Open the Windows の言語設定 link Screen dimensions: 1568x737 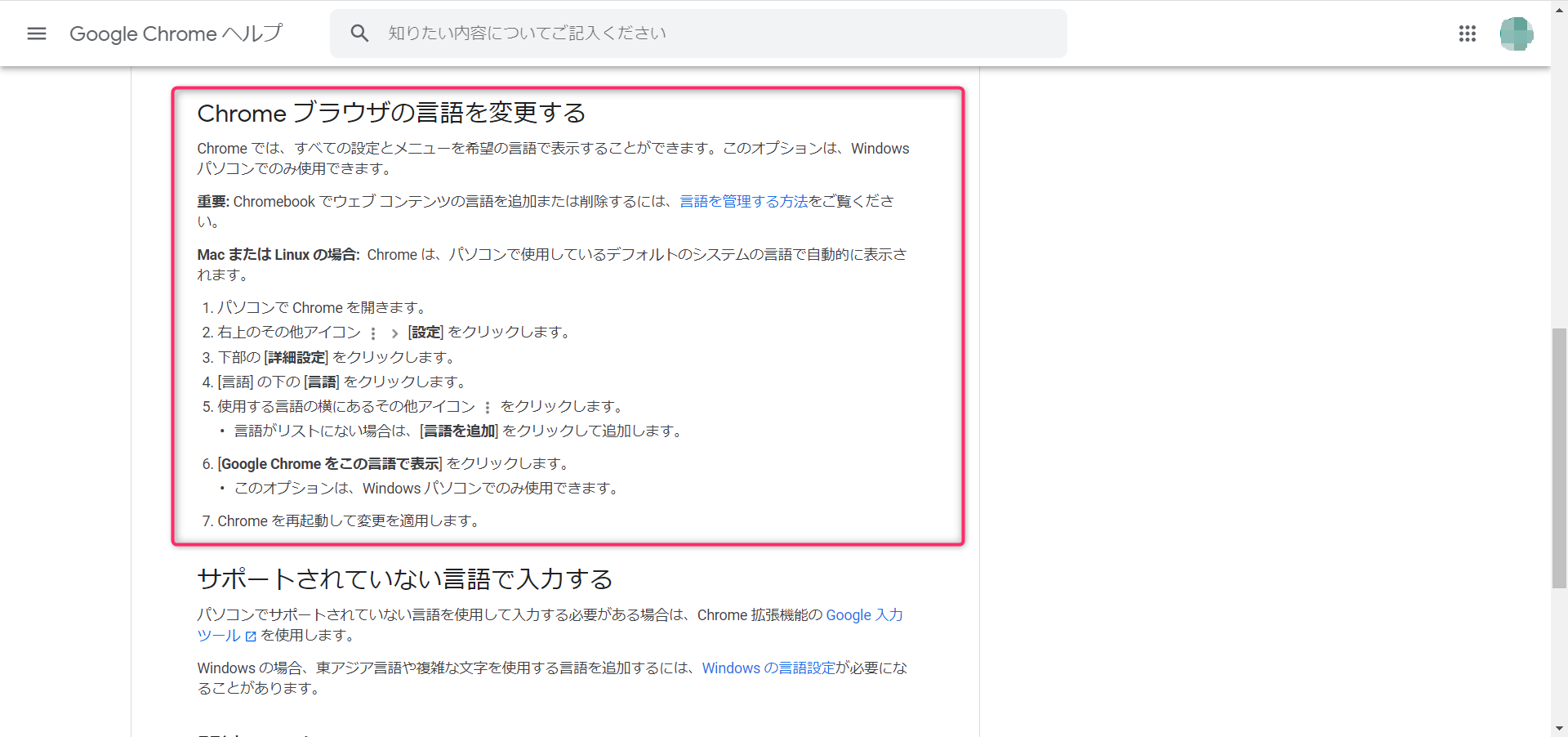pyautogui.click(x=768, y=668)
